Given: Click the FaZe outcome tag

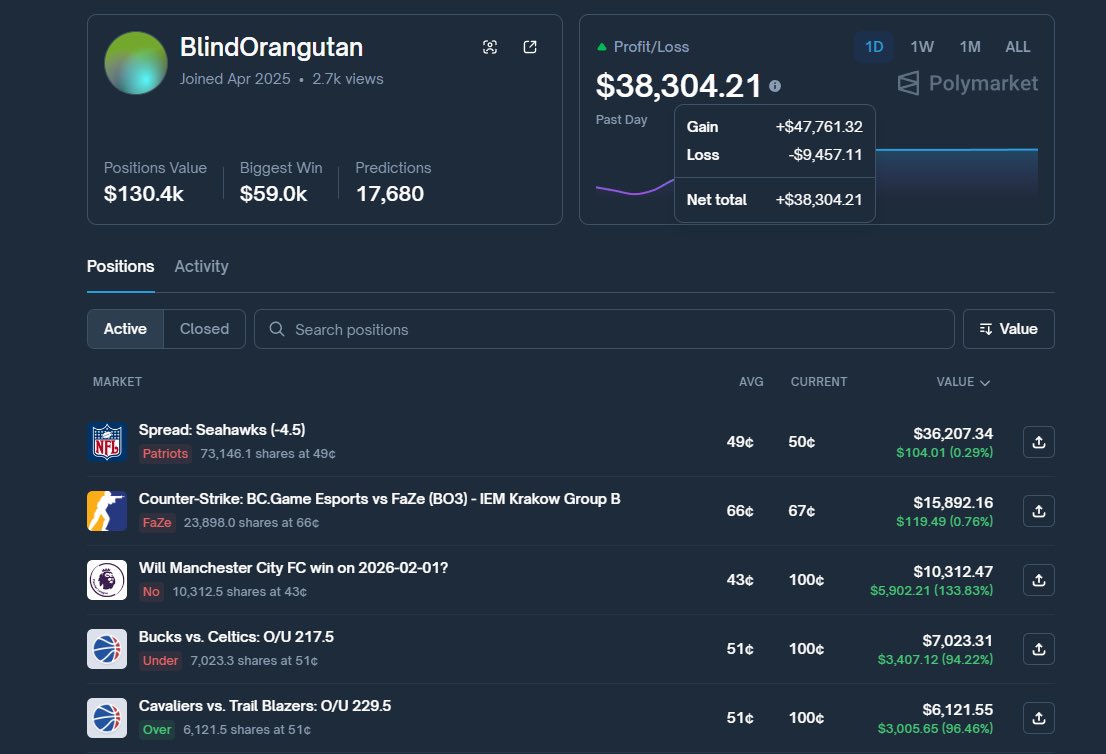Looking at the screenshot, I should point(157,523).
